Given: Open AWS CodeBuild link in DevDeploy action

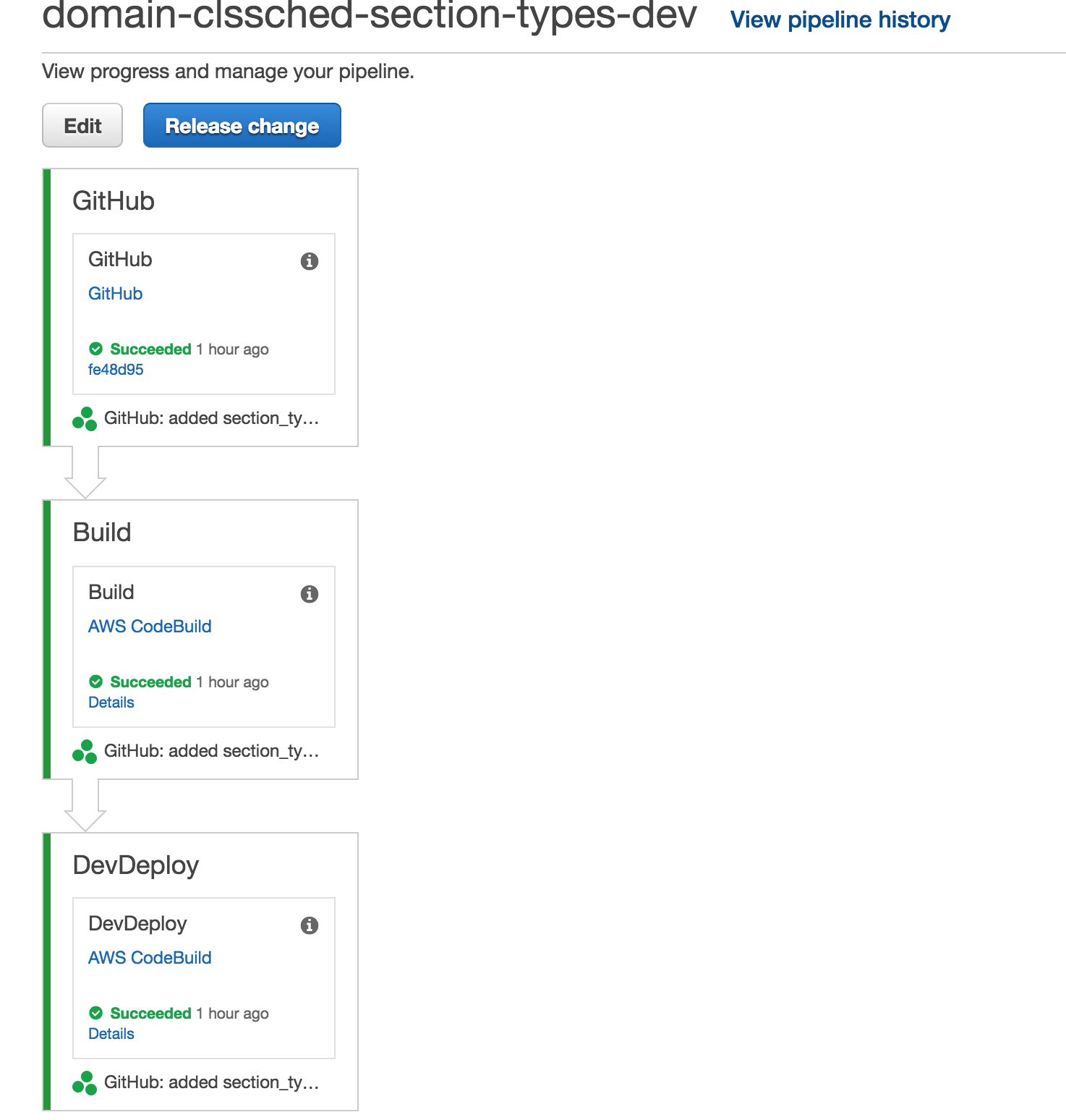Looking at the screenshot, I should (150, 958).
